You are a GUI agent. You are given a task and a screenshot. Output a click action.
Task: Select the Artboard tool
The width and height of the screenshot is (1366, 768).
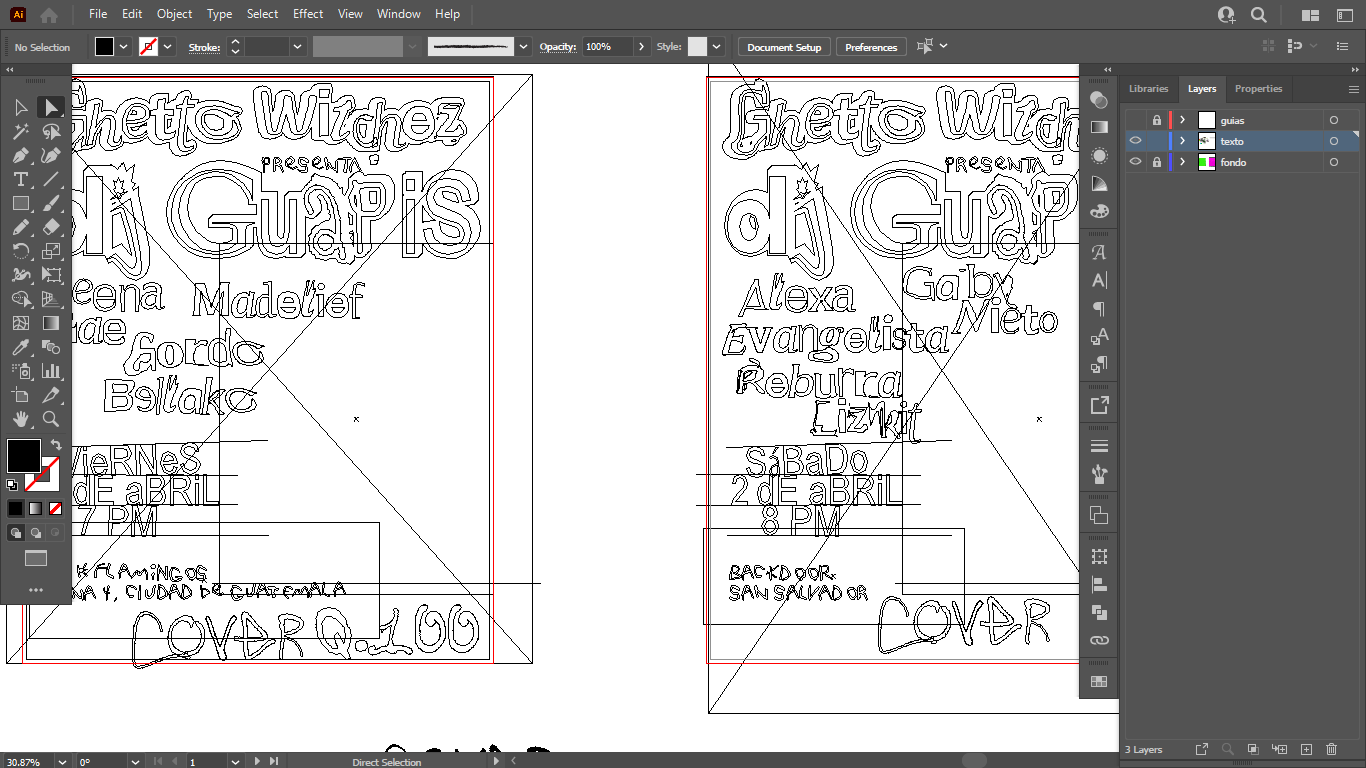(x=20, y=395)
